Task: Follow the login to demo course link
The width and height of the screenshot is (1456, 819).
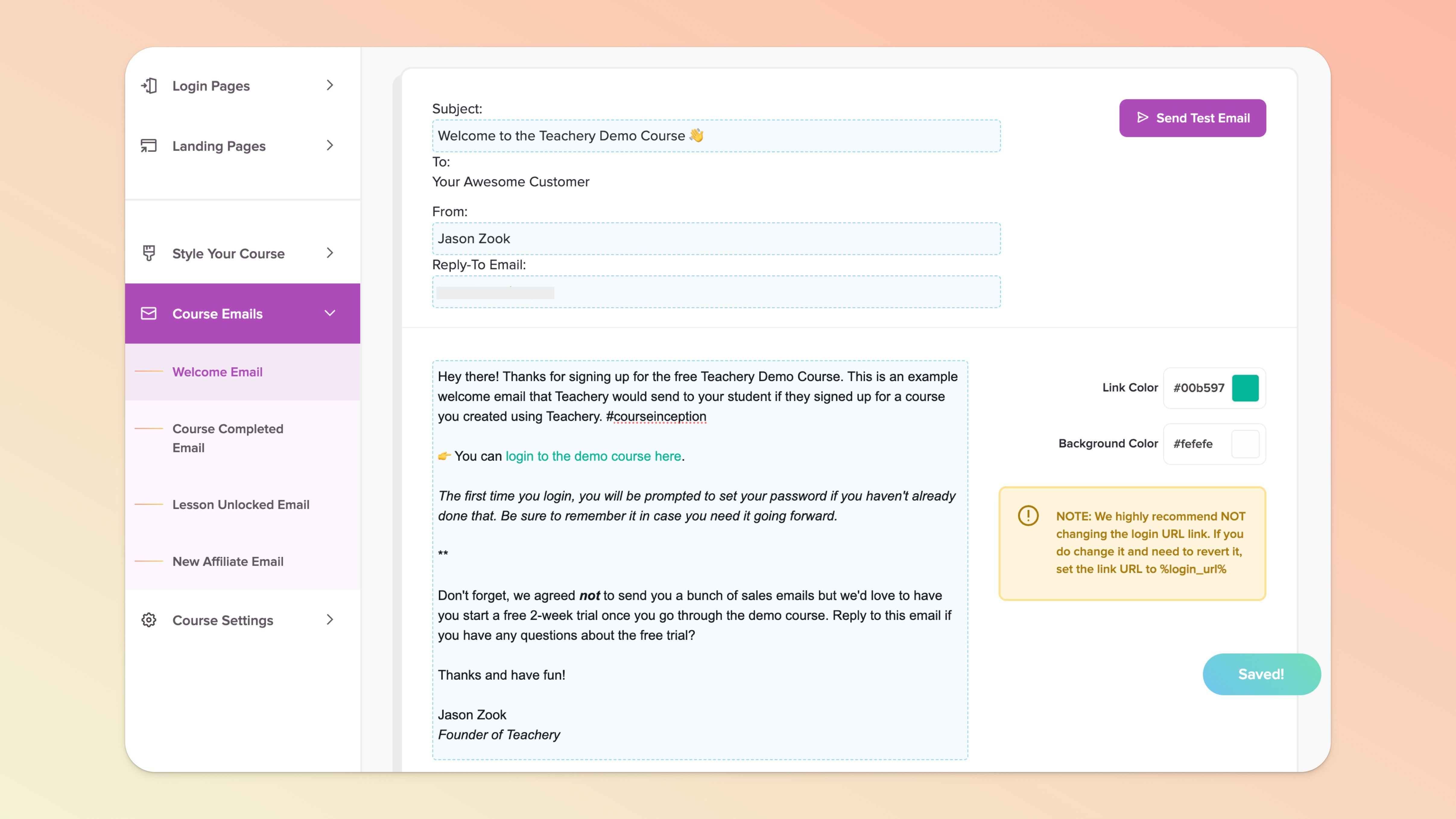Action: [x=593, y=456]
